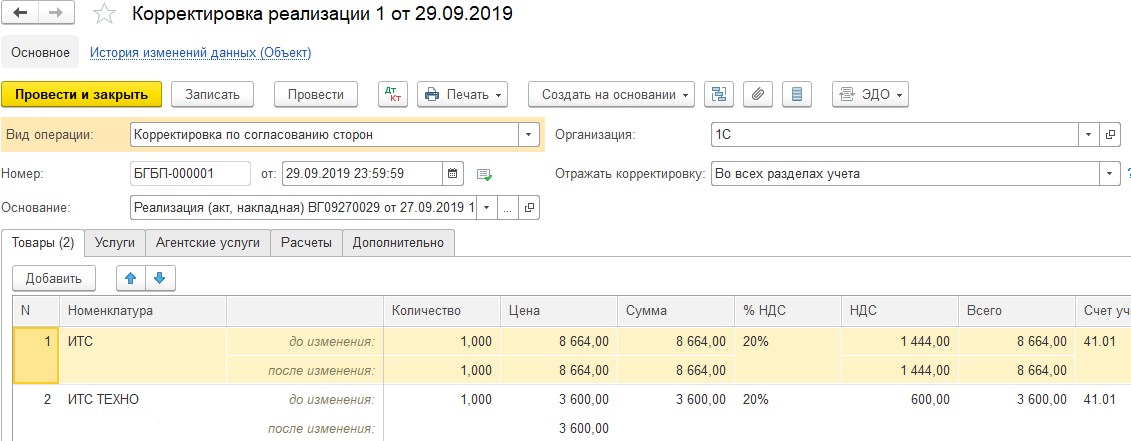Image resolution: width=1131 pixels, height=441 pixels.
Task: Open the Создать на основании menu
Action: click(610, 94)
